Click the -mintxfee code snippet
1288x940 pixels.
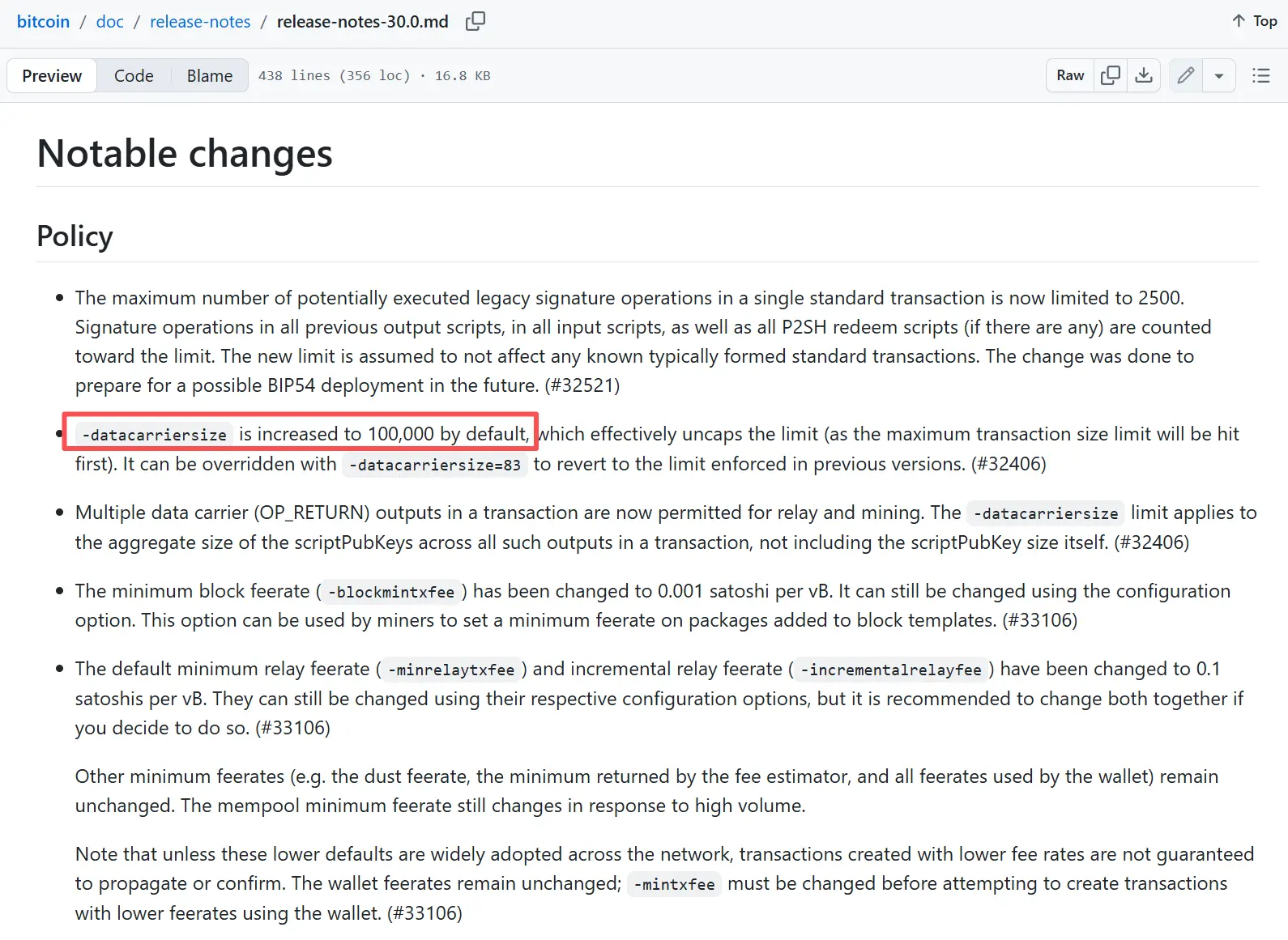[674, 884]
